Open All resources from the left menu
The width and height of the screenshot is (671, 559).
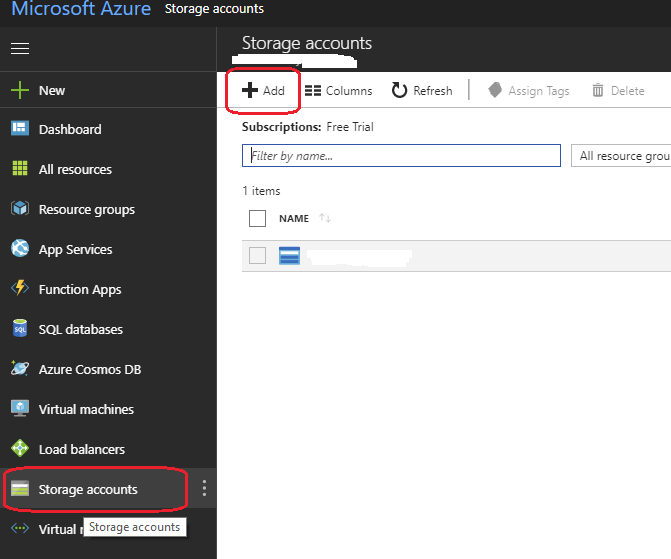coord(75,169)
